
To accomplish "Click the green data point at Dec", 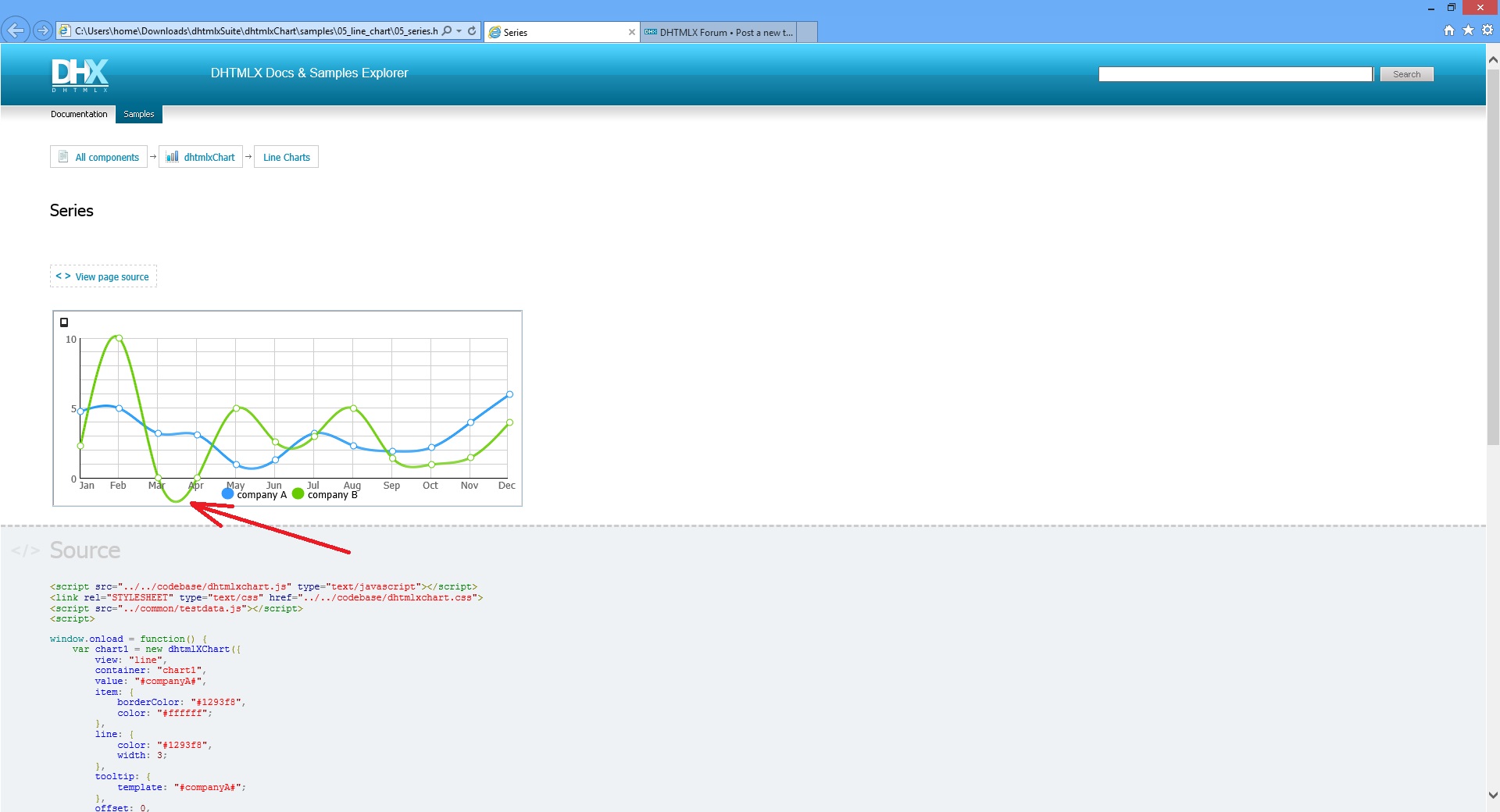I will pyautogui.click(x=509, y=422).
